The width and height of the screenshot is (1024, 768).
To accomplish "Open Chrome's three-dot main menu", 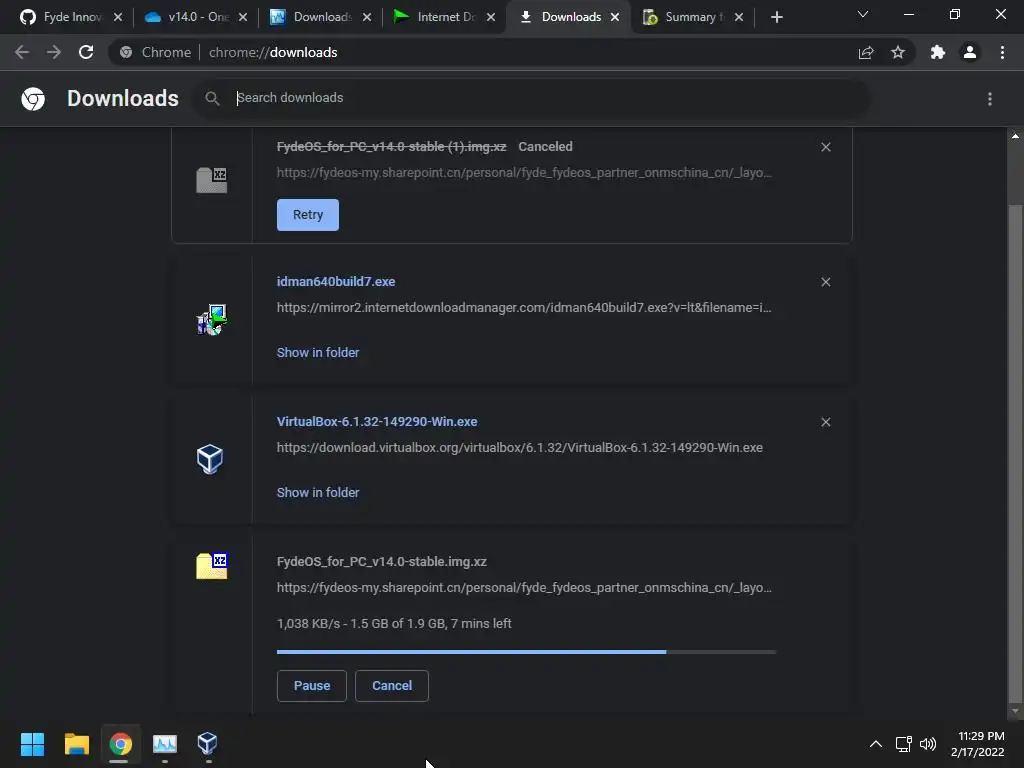I will pyautogui.click(x=1002, y=52).
